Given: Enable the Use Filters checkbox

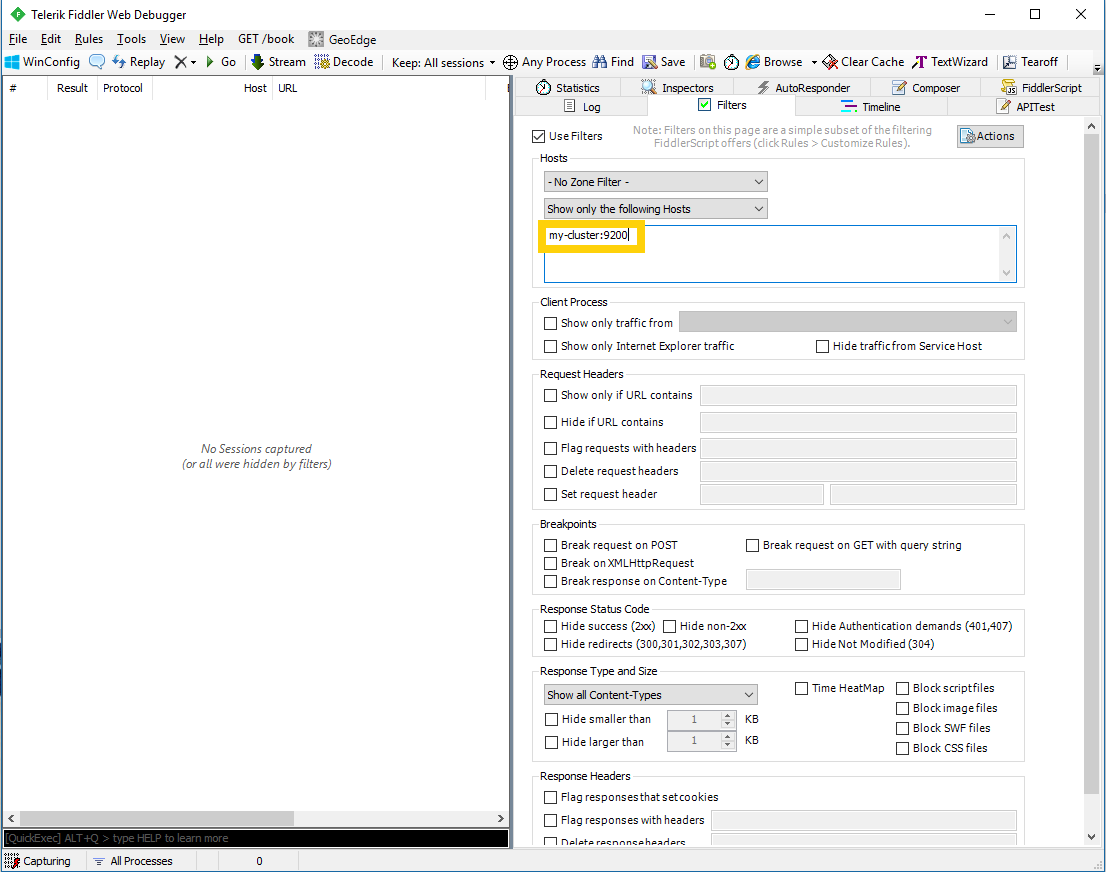Looking at the screenshot, I should pos(538,136).
